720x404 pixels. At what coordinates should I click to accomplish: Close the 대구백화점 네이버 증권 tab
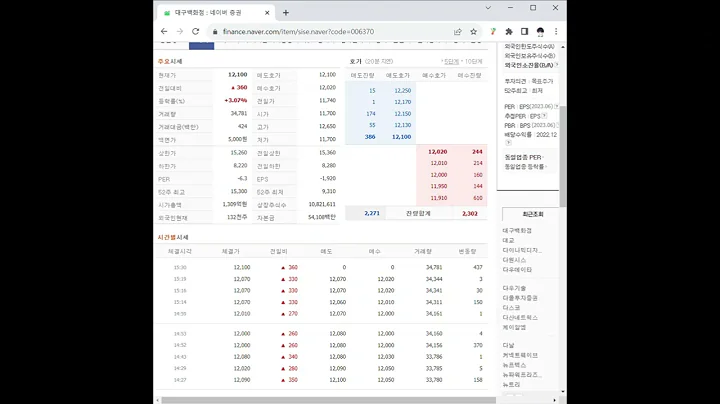[x=267, y=13]
